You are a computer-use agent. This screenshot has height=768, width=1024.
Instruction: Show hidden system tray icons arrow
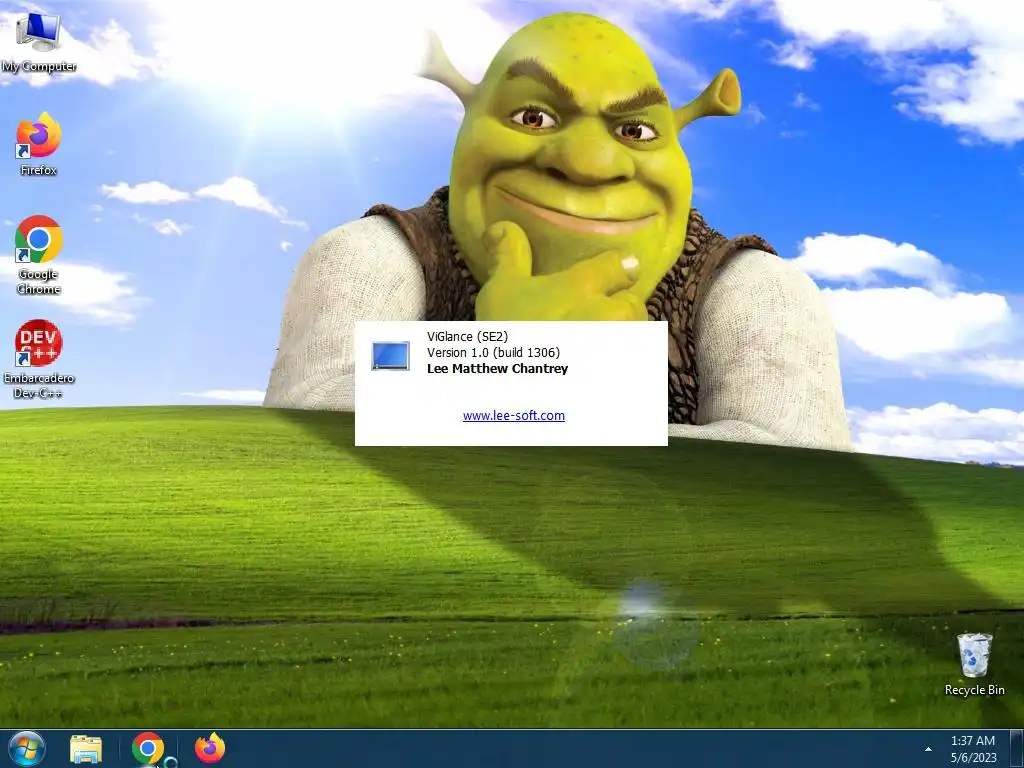click(928, 749)
